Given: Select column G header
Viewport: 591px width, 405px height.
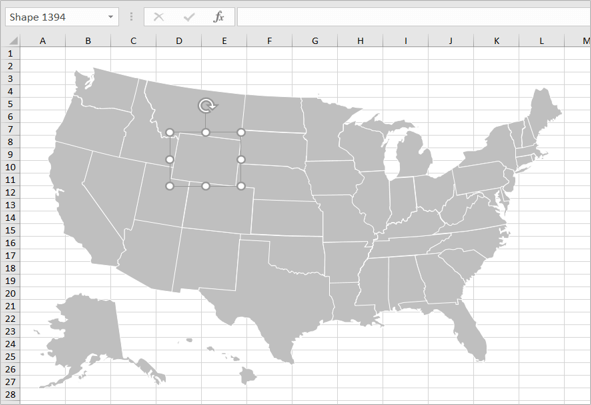Looking at the screenshot, I should point(315,41).
